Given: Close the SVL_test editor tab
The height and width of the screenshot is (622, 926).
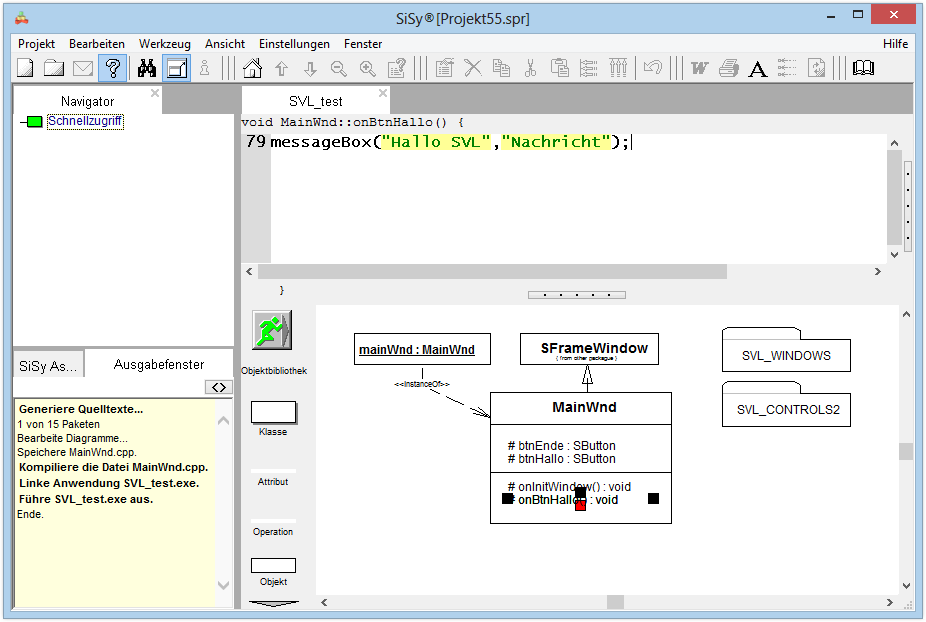Looking at the screenshot, I should tap(382, 94).
